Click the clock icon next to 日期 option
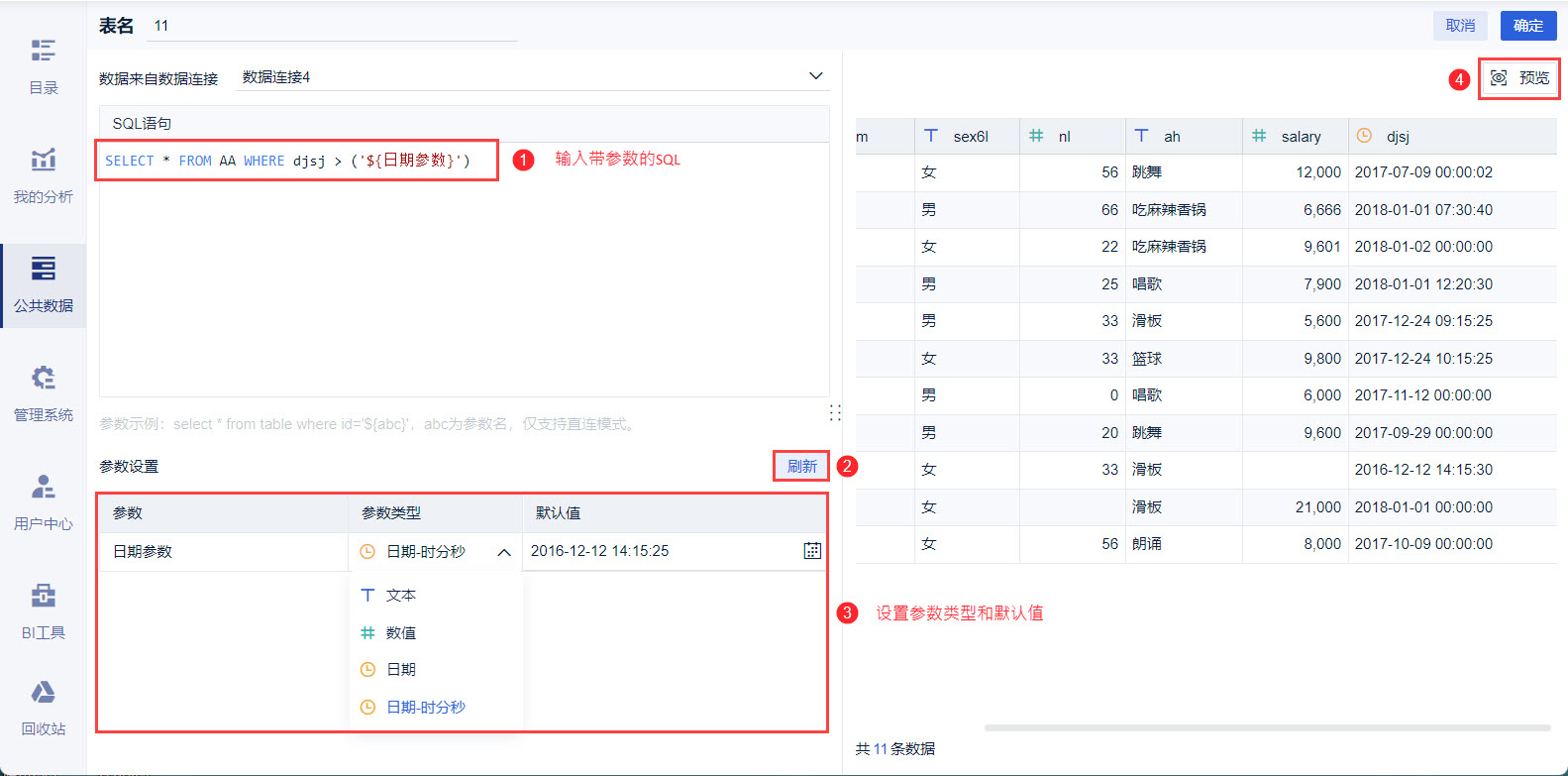 pyautogui.click(x=367, y=669)
